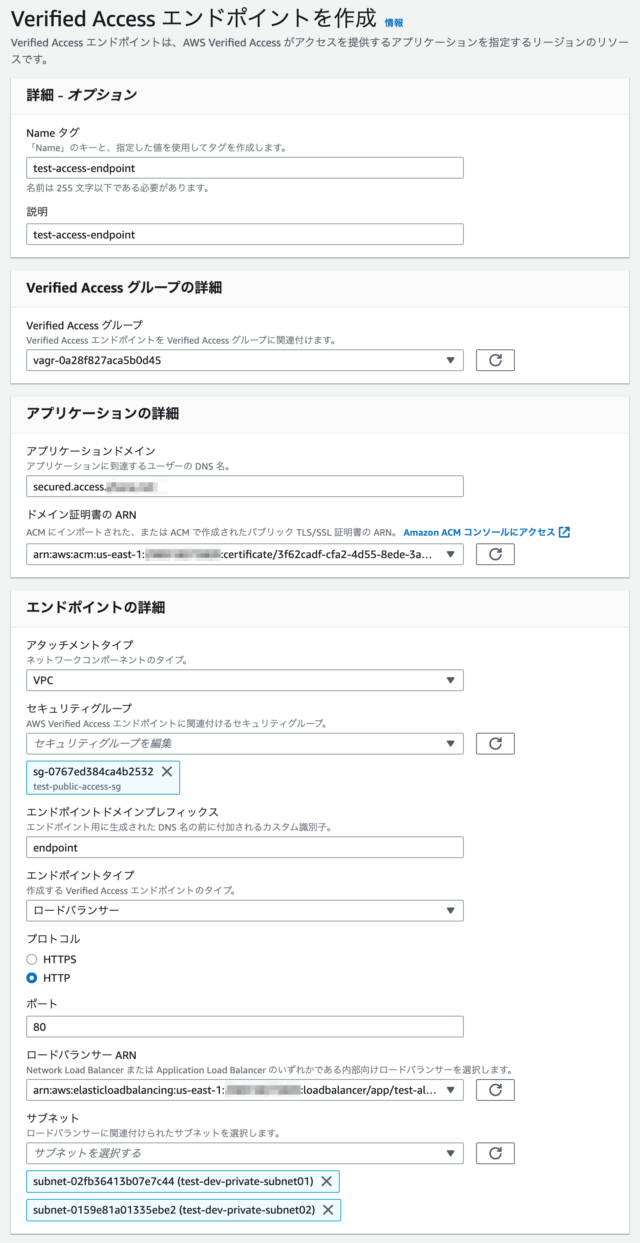Click the Name タグ input field
The image size is (640, 1243).
click(246, 167)
